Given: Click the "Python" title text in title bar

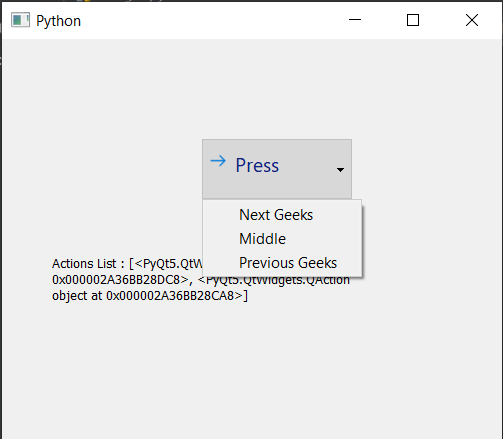Looking at the screenshot, I should pyautogui.click(x=58, y=21).
